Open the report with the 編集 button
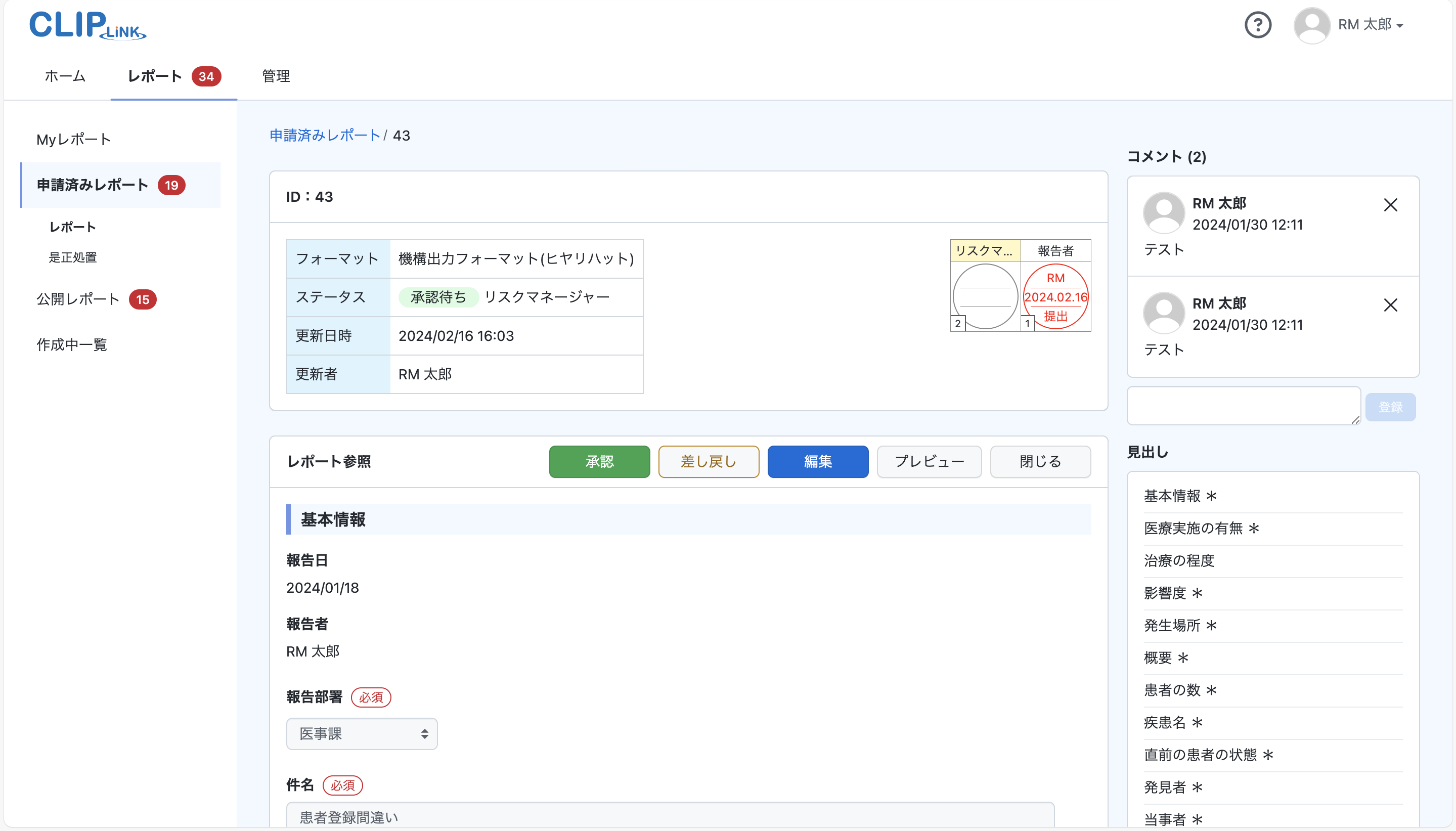The width and height of the screenshot is (1456, 831). click(x=818, y=461)
